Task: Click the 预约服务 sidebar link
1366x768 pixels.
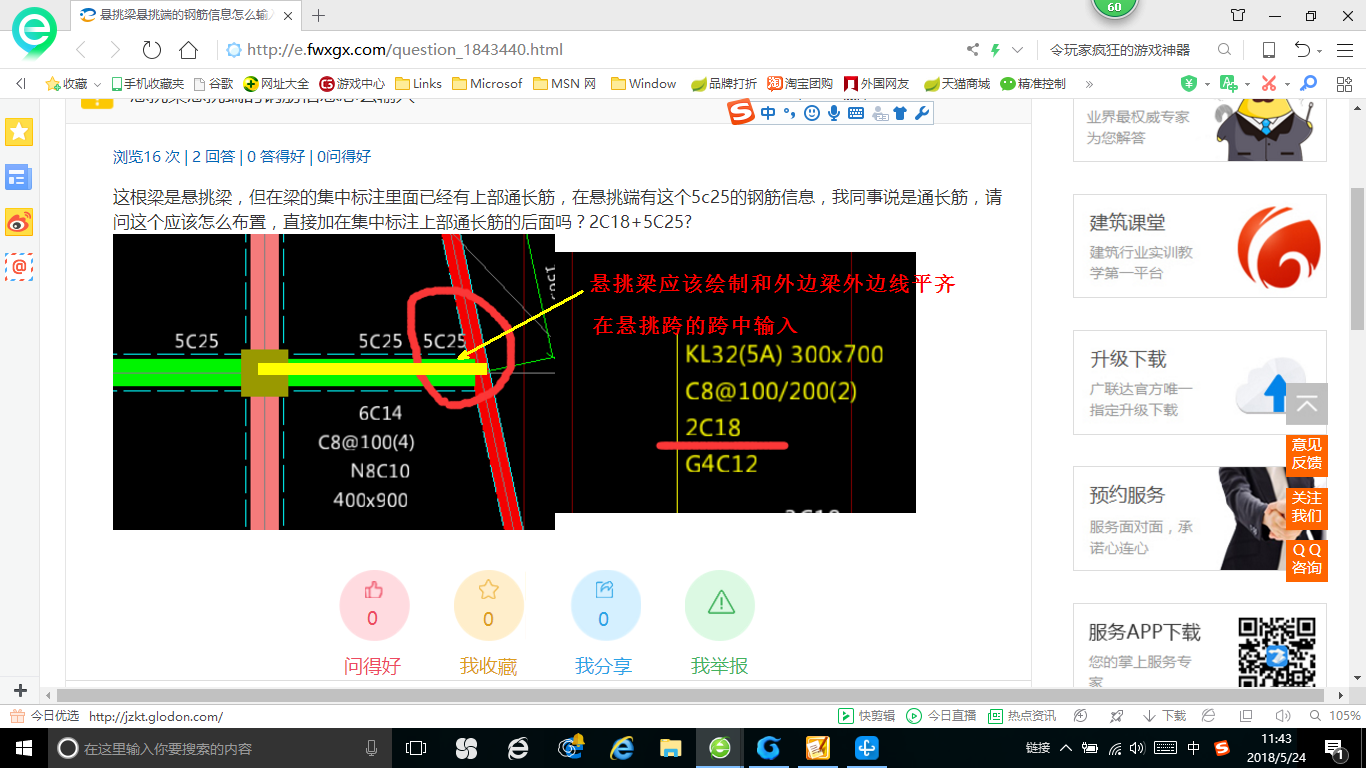Action: pyautogui.click(x=1199, y=518)
